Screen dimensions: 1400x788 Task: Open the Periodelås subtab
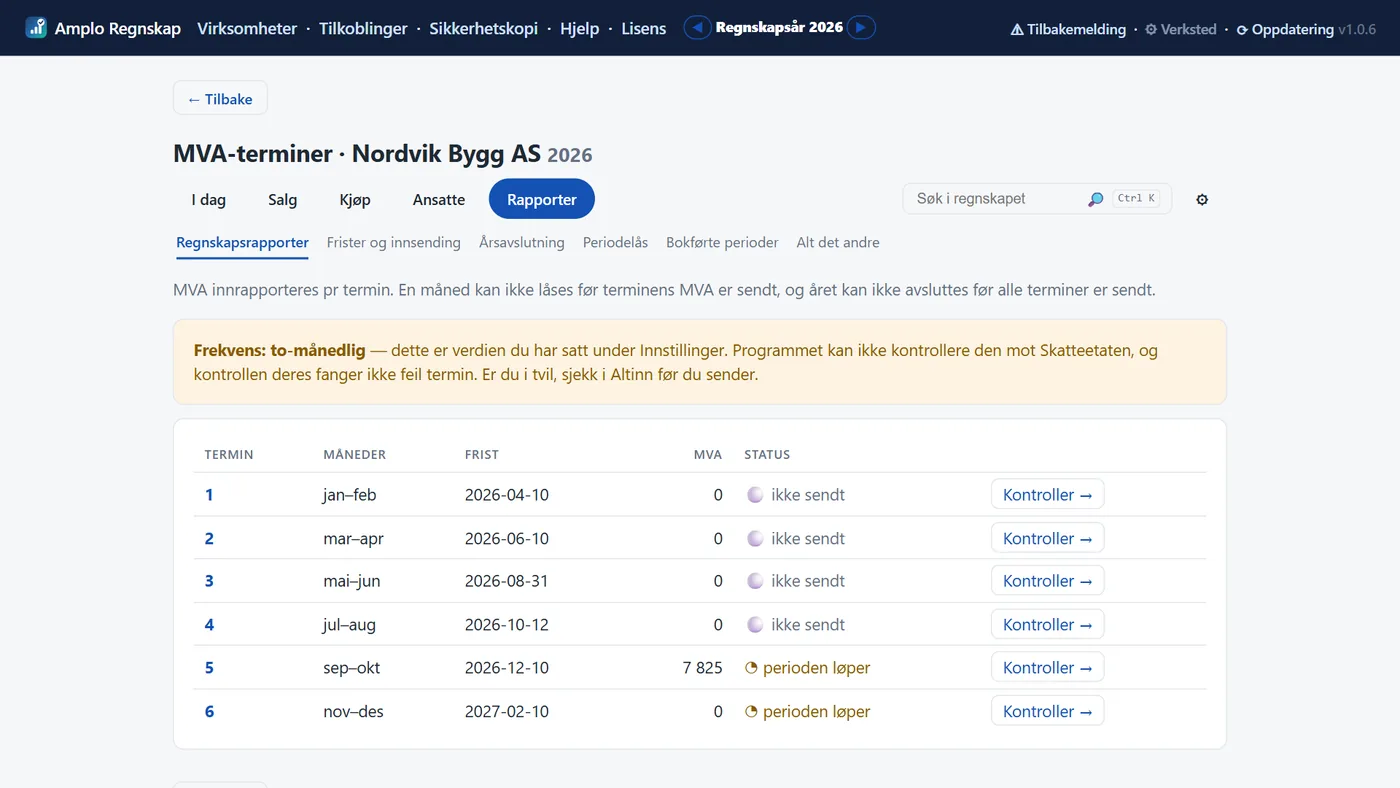(x=616, y=242)
